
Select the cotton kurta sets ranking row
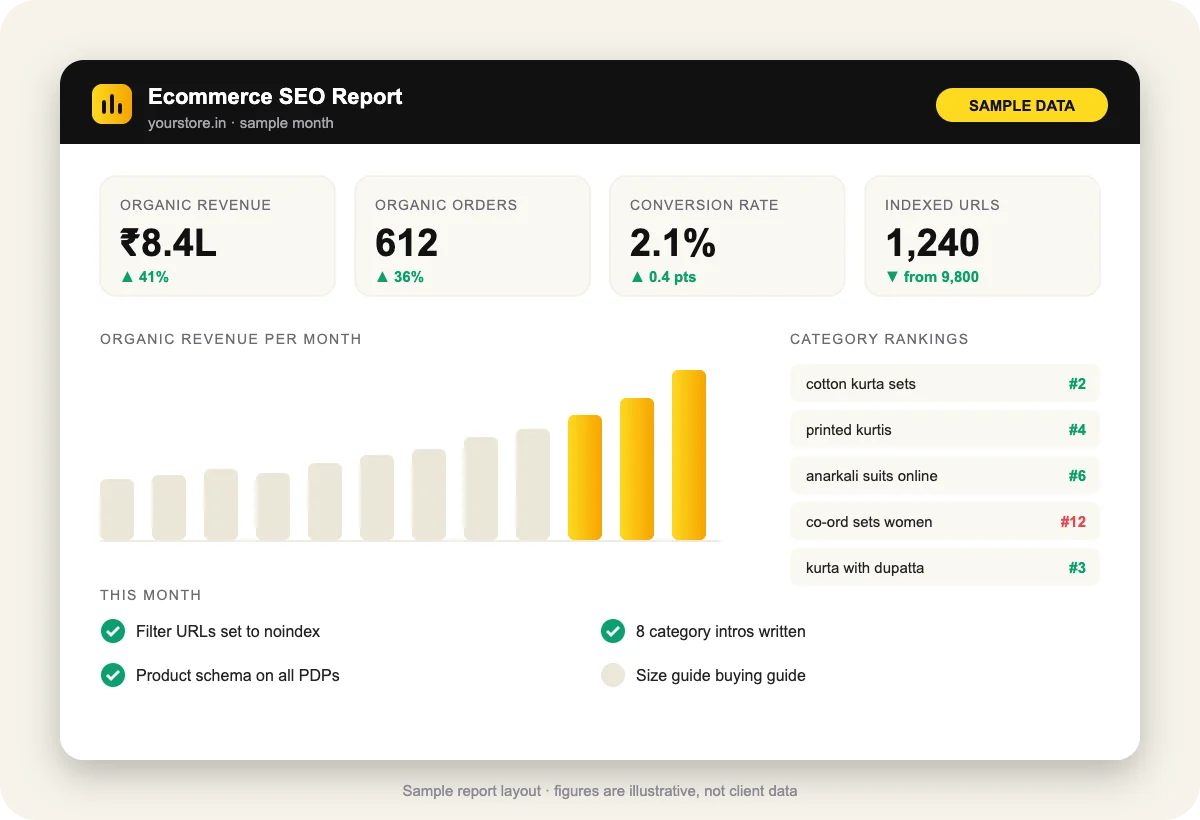(x=945, y=384)
